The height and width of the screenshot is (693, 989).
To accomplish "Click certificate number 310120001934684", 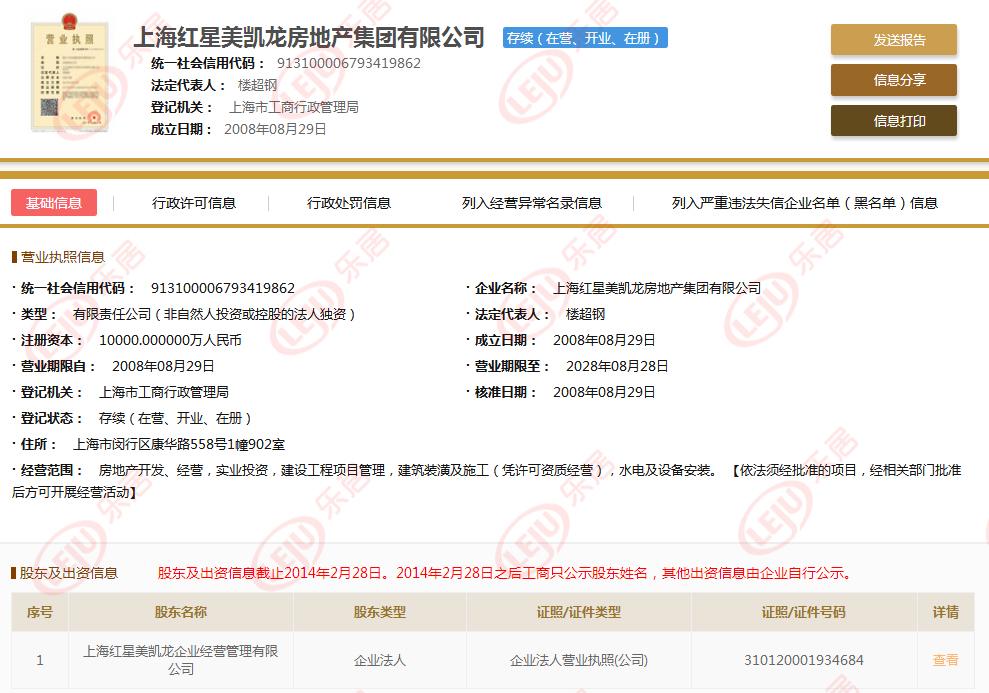I will [804, 660].
